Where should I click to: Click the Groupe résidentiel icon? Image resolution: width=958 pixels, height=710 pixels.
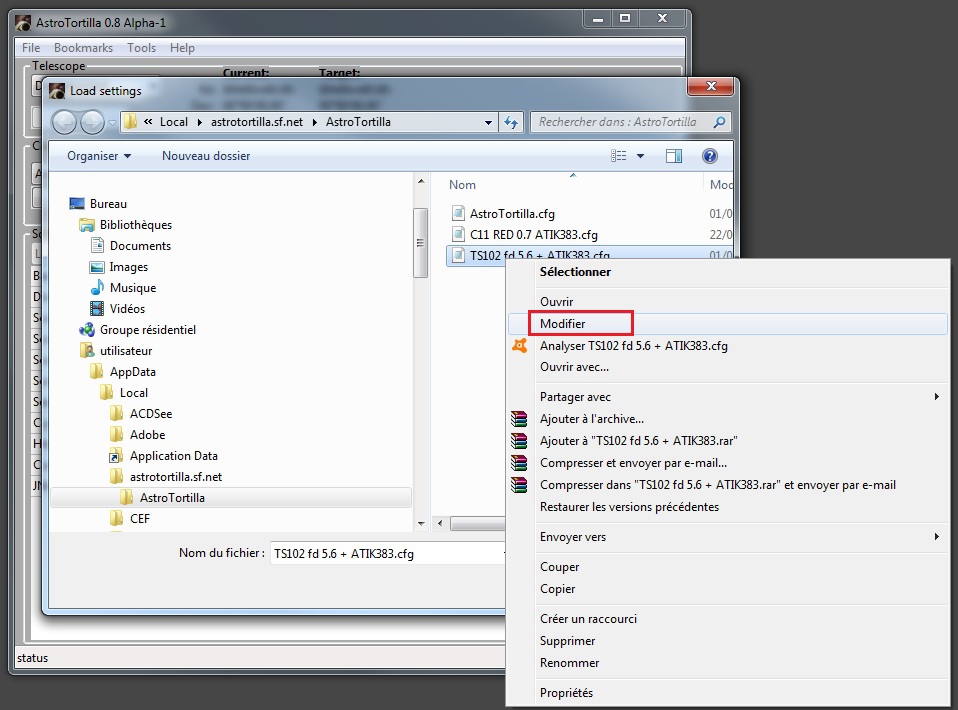(87, 329)
